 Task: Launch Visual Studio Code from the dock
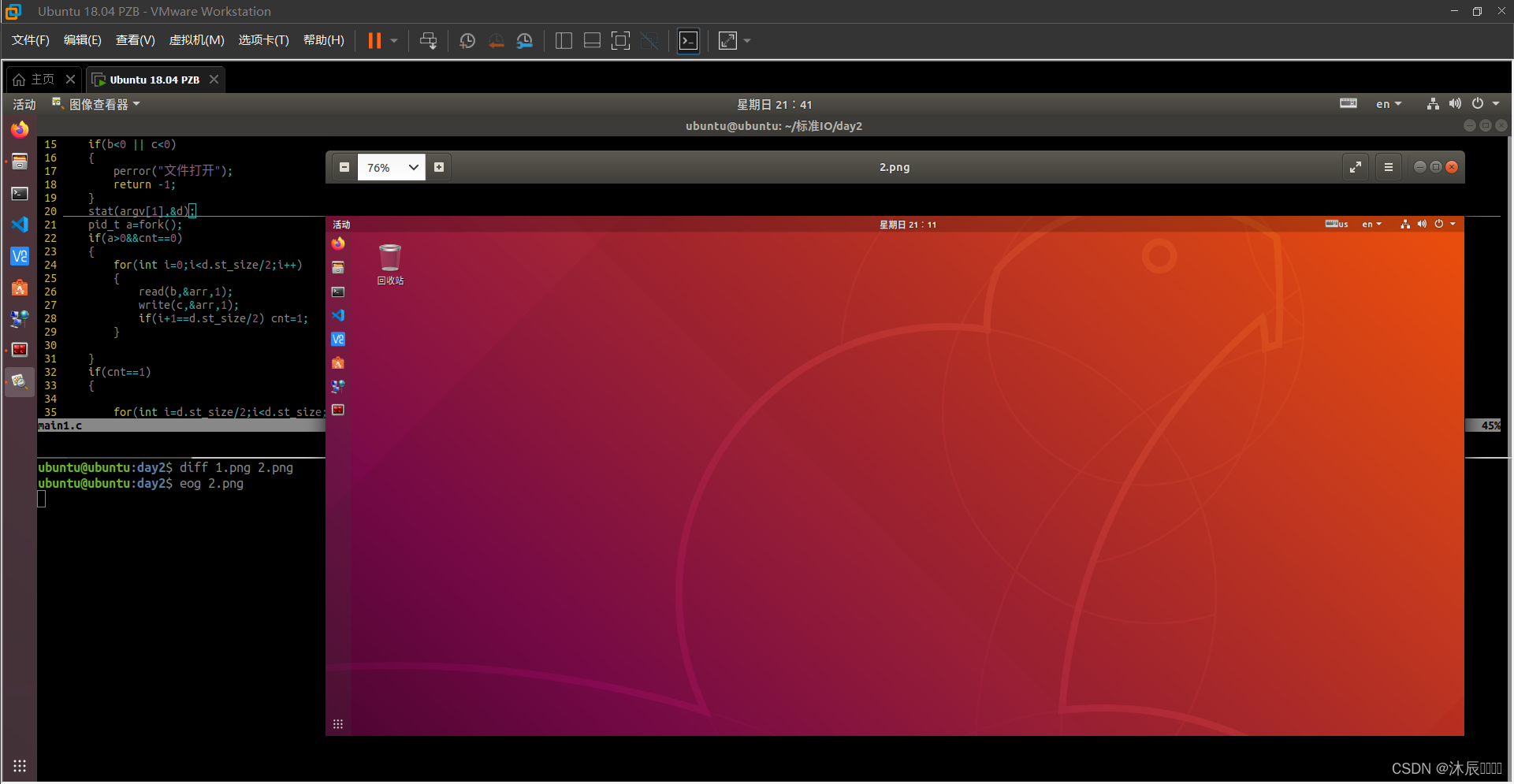(20, 225)
